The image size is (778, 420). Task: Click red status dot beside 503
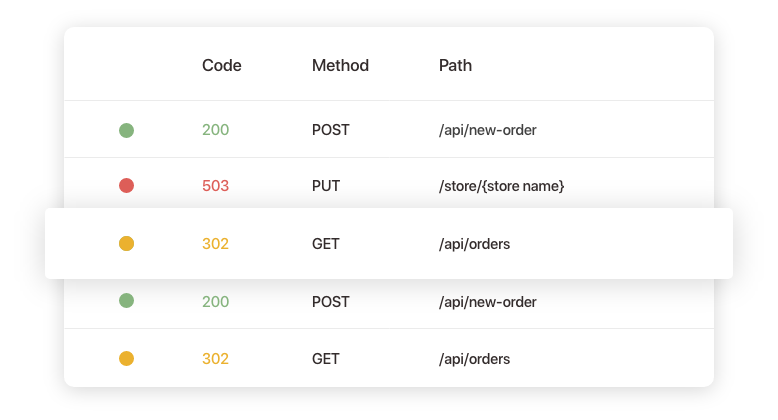pyautogui.click(x=127, y=186)
